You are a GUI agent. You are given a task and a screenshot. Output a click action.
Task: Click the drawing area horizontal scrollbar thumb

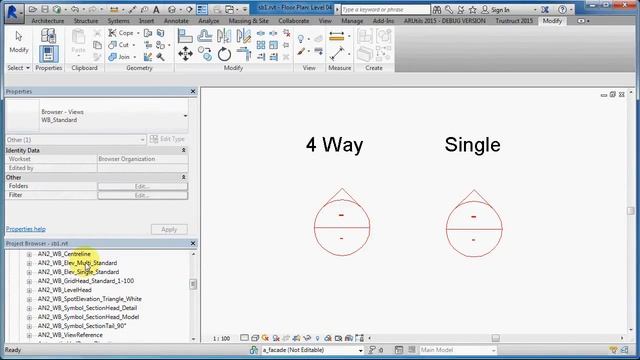pyautogui.click(x=496, y=338)
